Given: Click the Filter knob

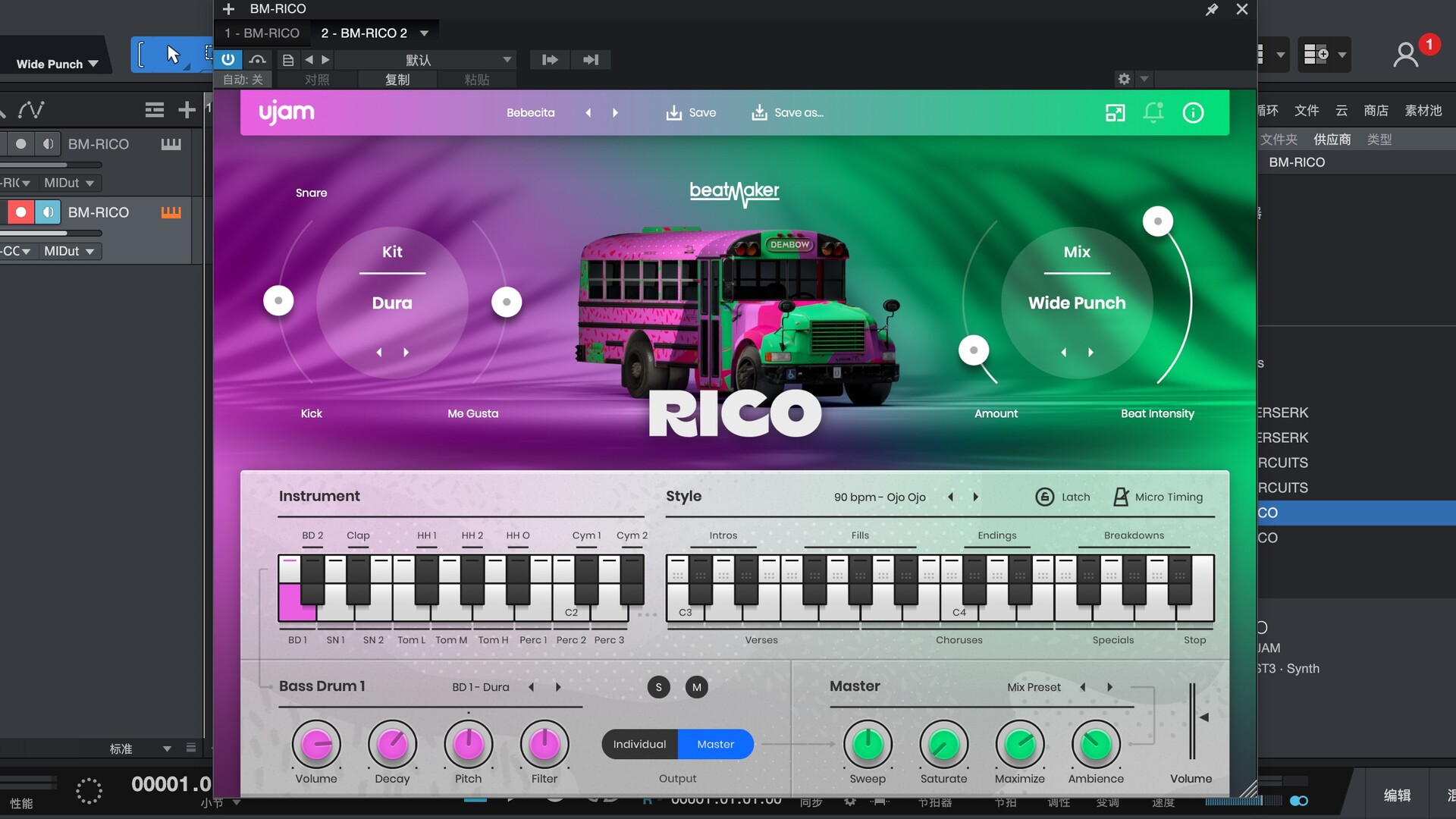Looking at the screenshot, I should [544, 745].
